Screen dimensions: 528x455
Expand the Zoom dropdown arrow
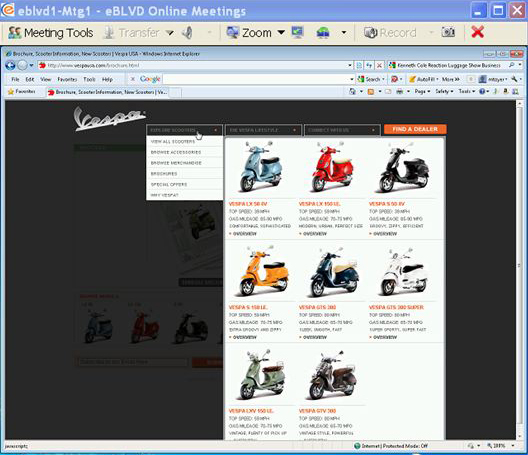(x=281, y=33)
